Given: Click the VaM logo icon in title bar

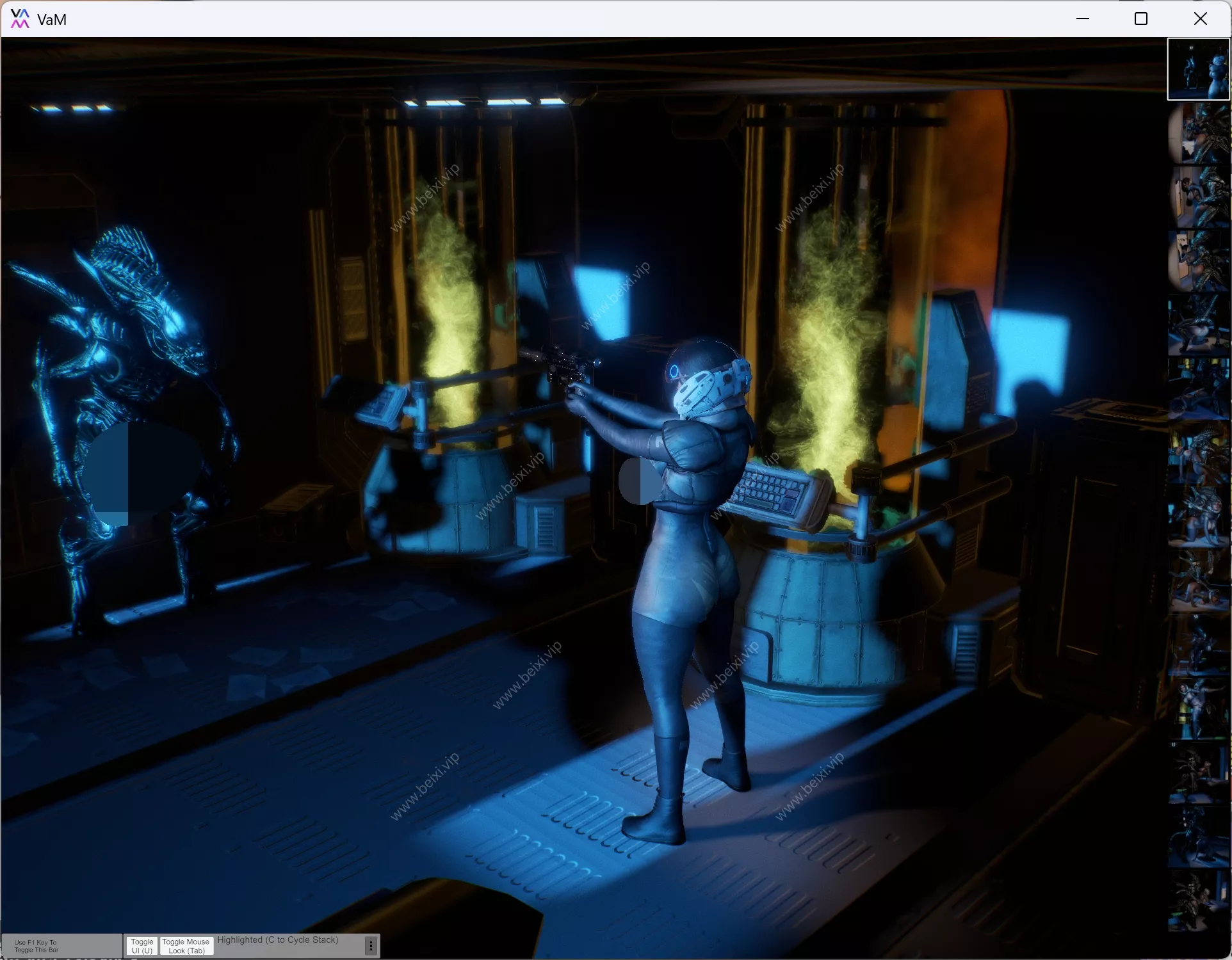Looking at the screenshot, I should (20, 19).
